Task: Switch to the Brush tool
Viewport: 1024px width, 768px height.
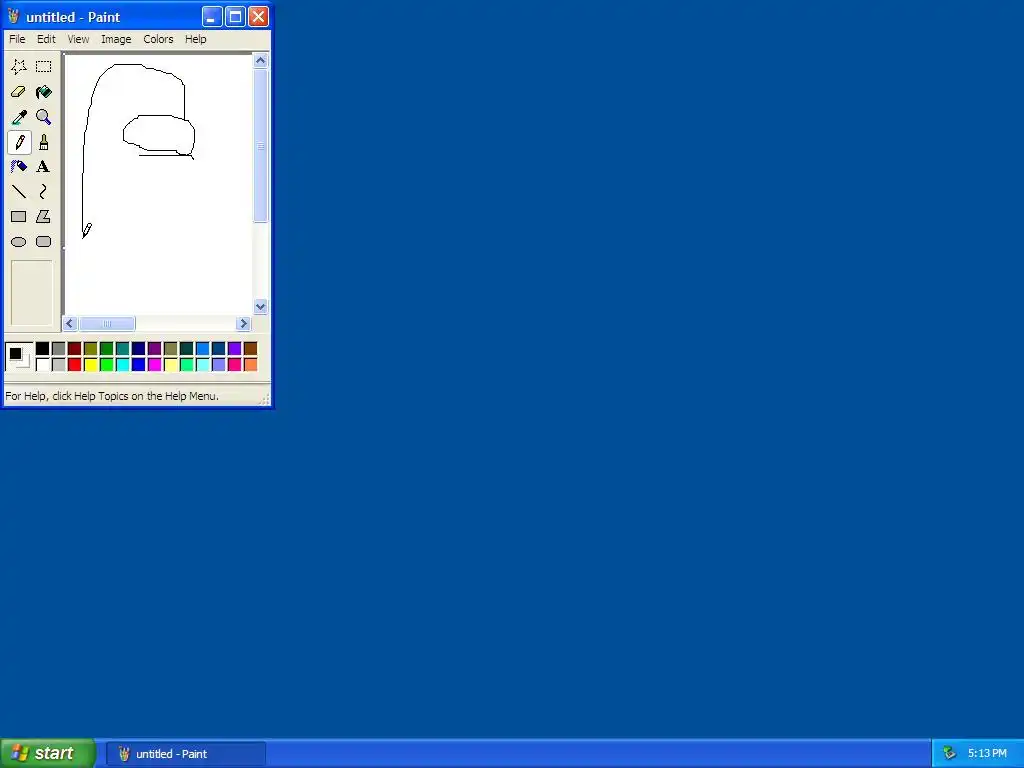Action: click(x=43, y=142)
